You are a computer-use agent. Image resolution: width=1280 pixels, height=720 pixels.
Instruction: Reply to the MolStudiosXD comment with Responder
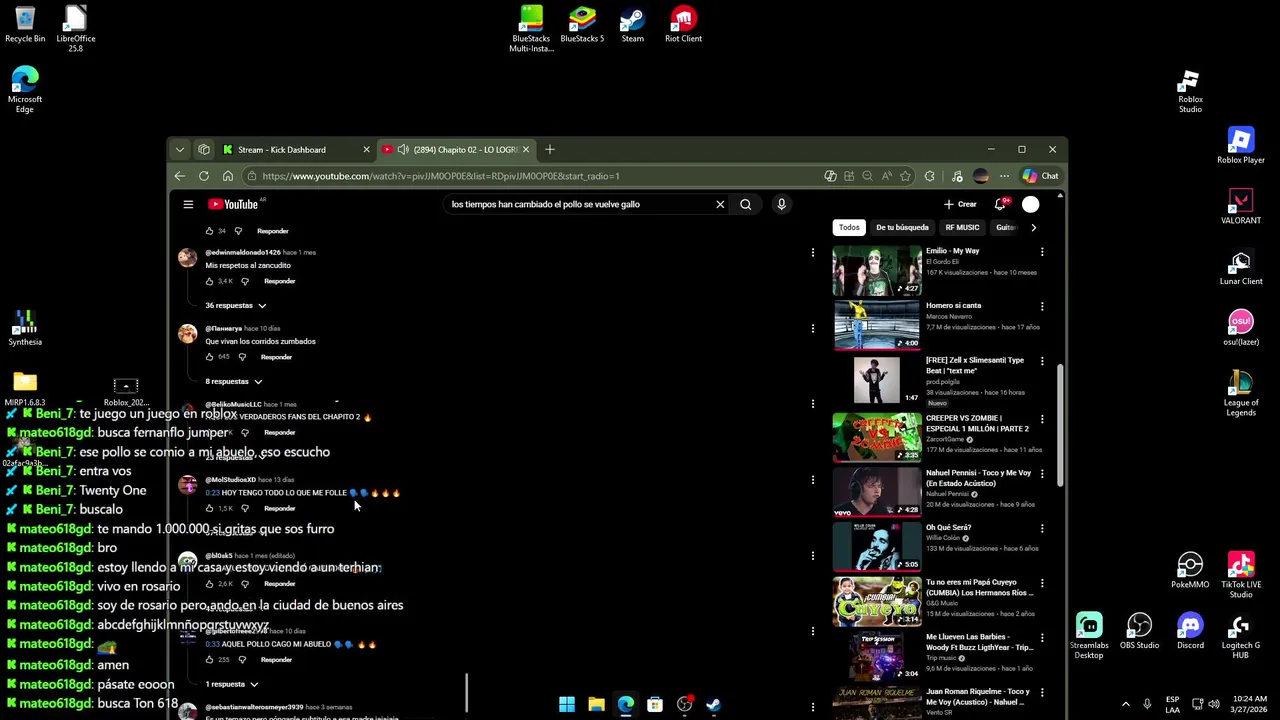280,508
